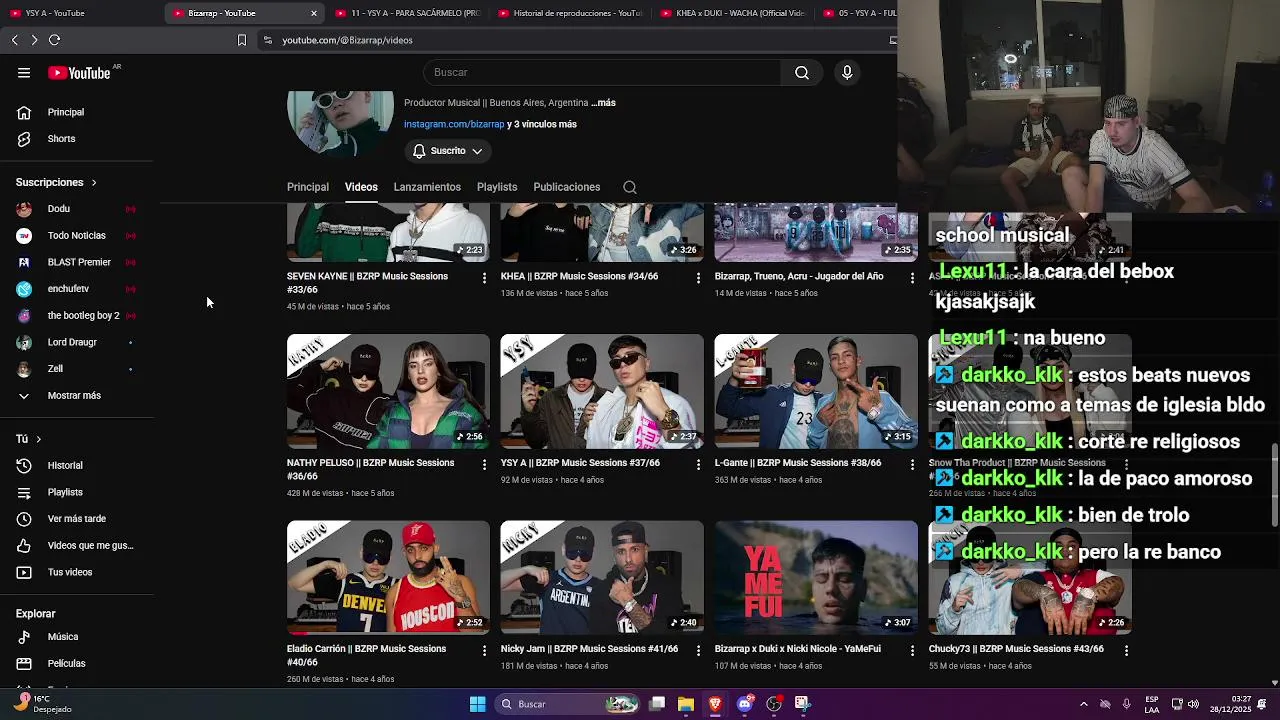Click the browser address bar URL
This screenshot has width=1280, height=720.
[347, 40]
